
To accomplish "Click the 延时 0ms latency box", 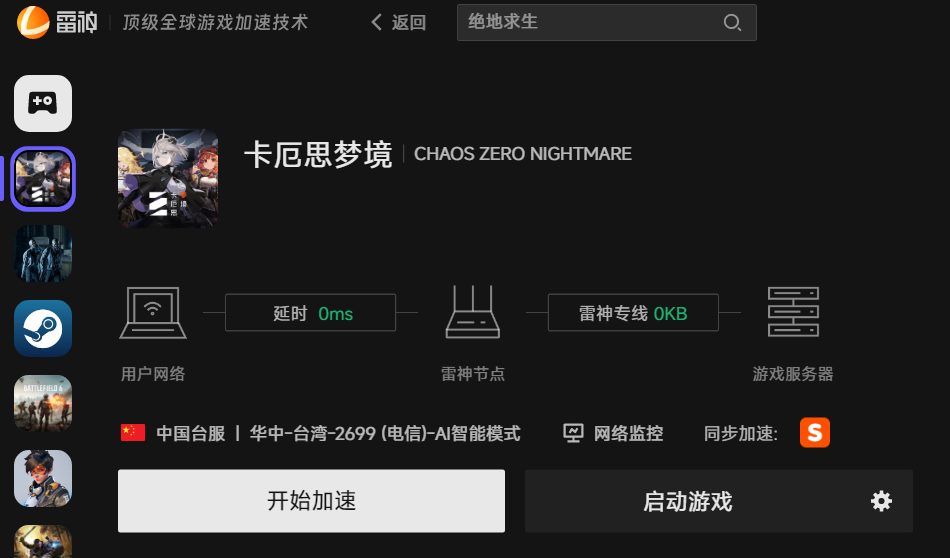I will [310, 313].
